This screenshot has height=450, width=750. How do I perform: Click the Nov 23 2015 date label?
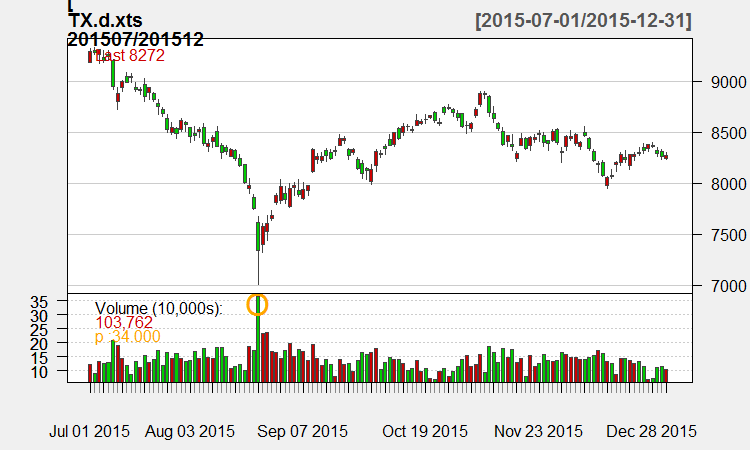540,432
